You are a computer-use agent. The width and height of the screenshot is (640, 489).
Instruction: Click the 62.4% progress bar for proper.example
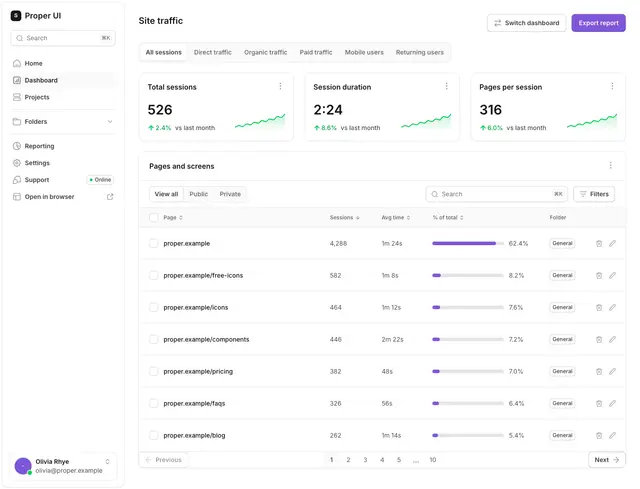coord(468,244)
